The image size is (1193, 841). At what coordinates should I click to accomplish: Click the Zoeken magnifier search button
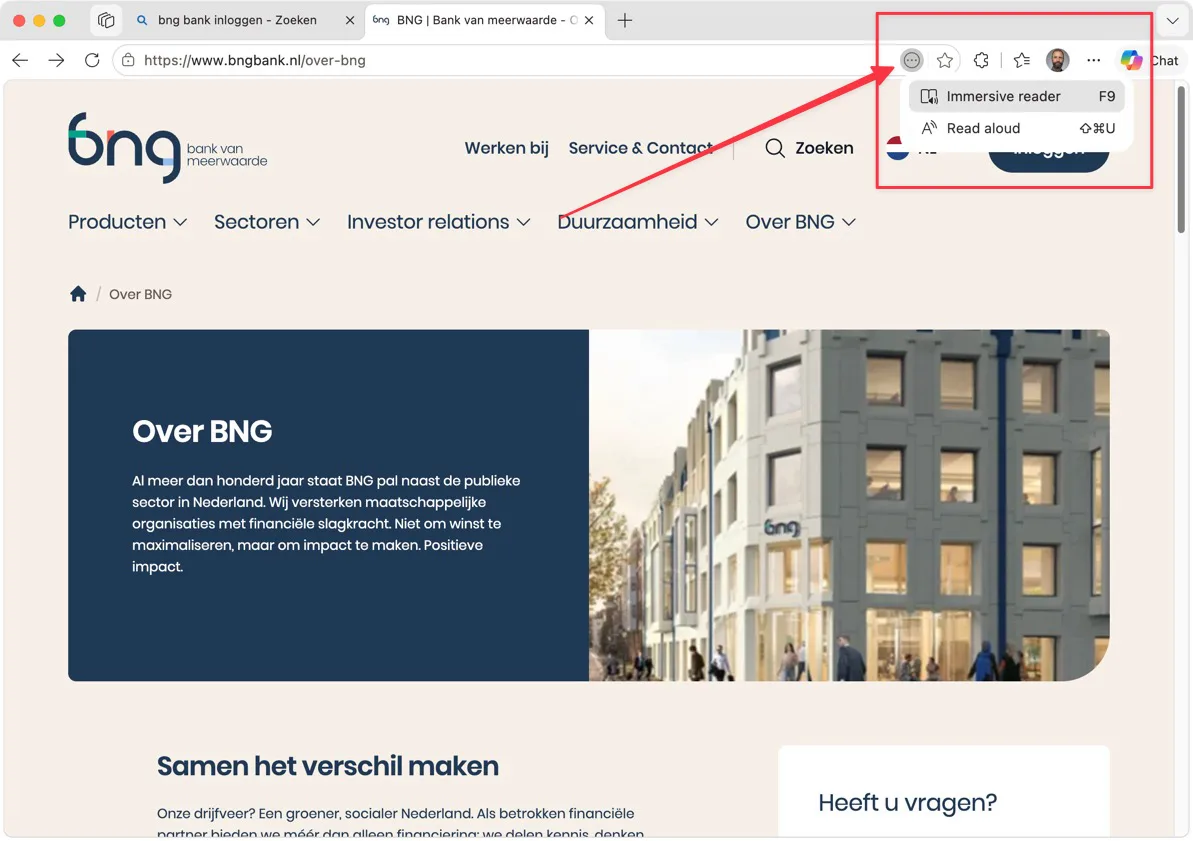click(809, 148)
